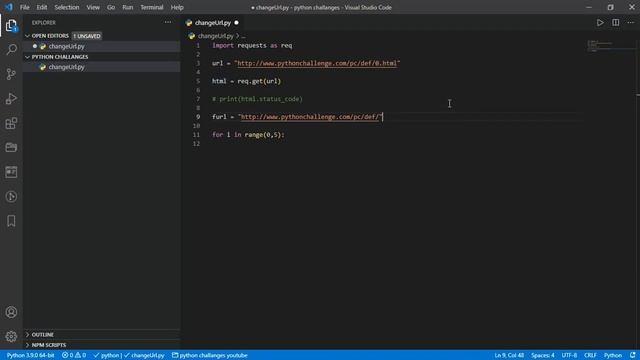The height and width of the screenshot is (360, 640).
Task: Open the Bookmarks view icon
Action: [11, 221]
